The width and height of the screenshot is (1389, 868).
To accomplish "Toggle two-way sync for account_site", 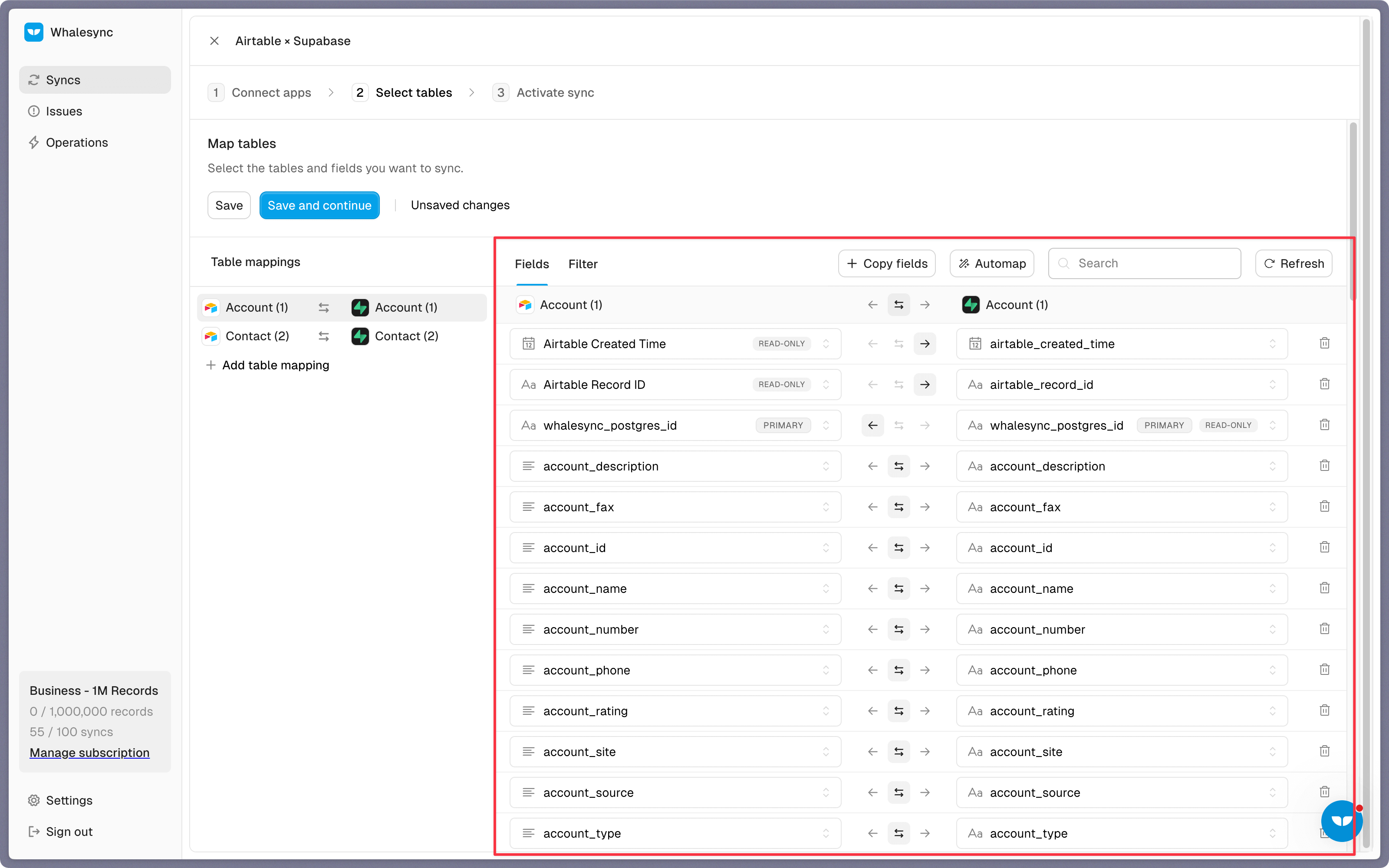I will pos(899,751).
